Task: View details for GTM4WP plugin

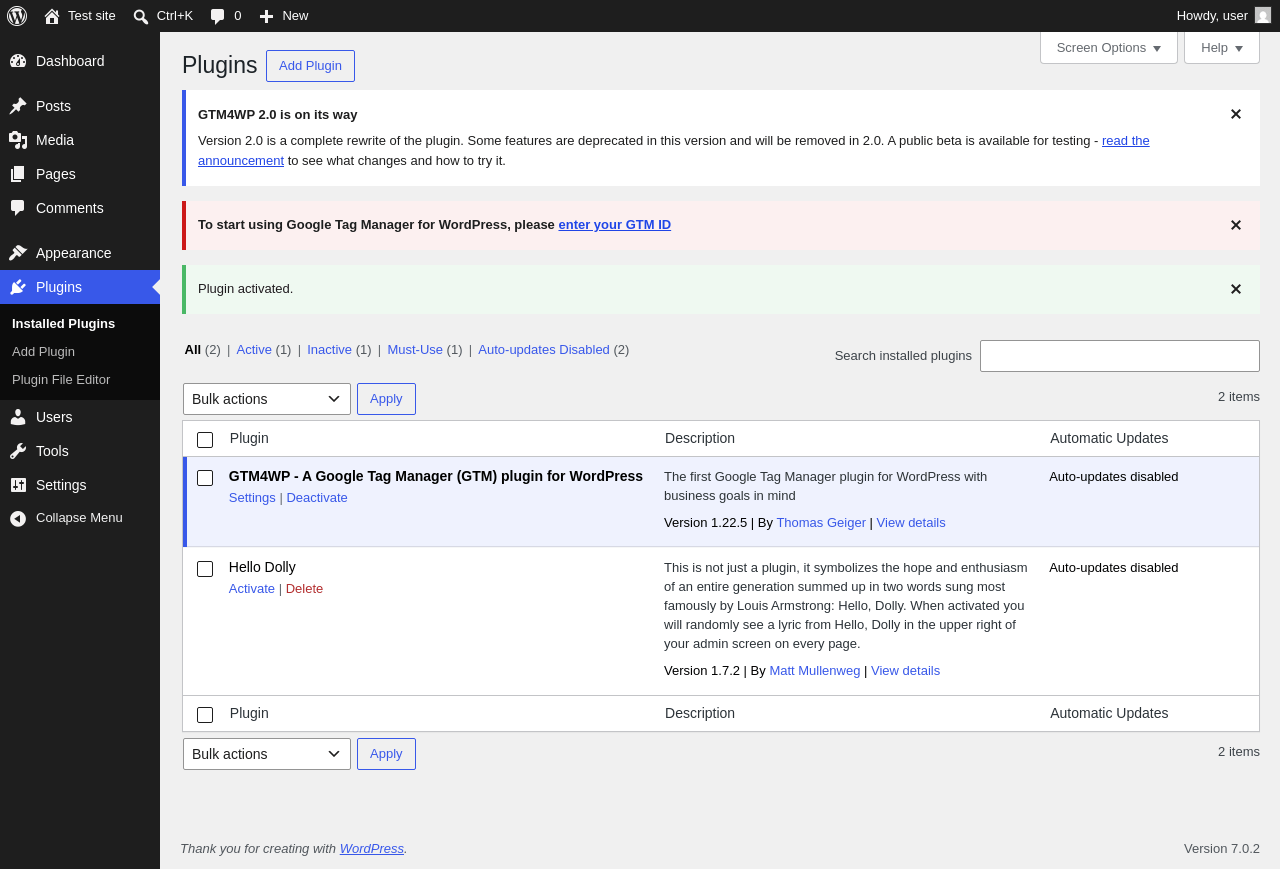Action: click(911, 523)
